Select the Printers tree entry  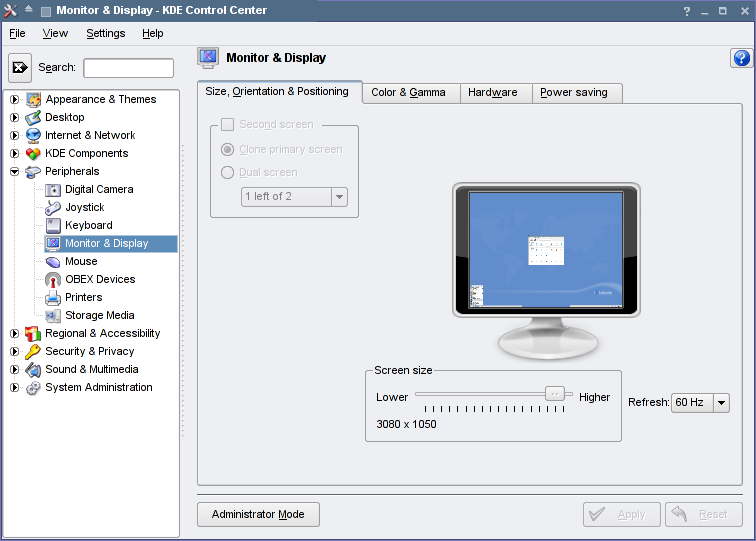83,298
